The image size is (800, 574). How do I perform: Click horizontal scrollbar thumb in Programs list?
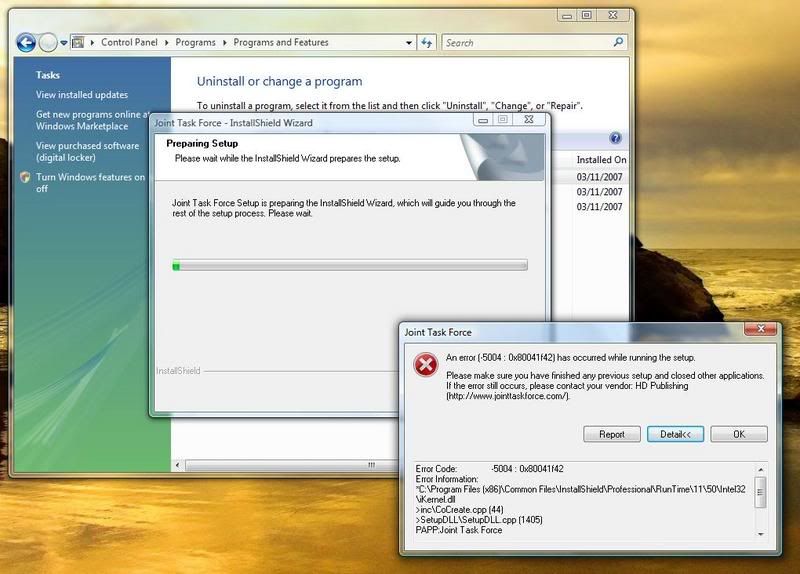(x=292, y=465)
